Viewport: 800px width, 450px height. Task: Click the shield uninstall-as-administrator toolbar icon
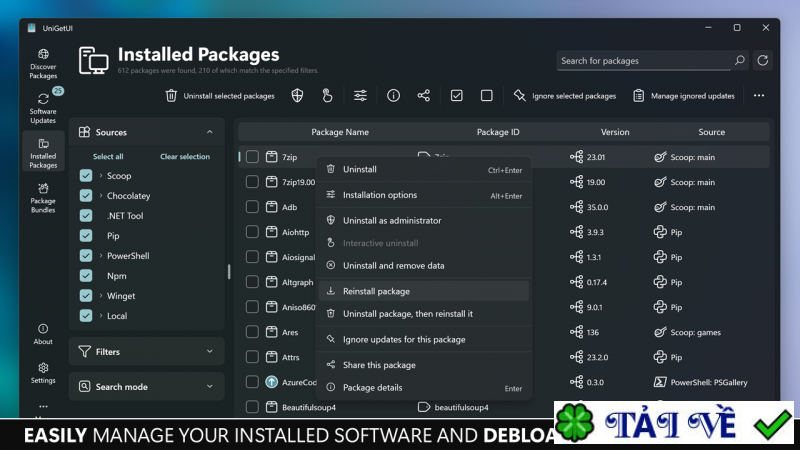click(297, 96)
